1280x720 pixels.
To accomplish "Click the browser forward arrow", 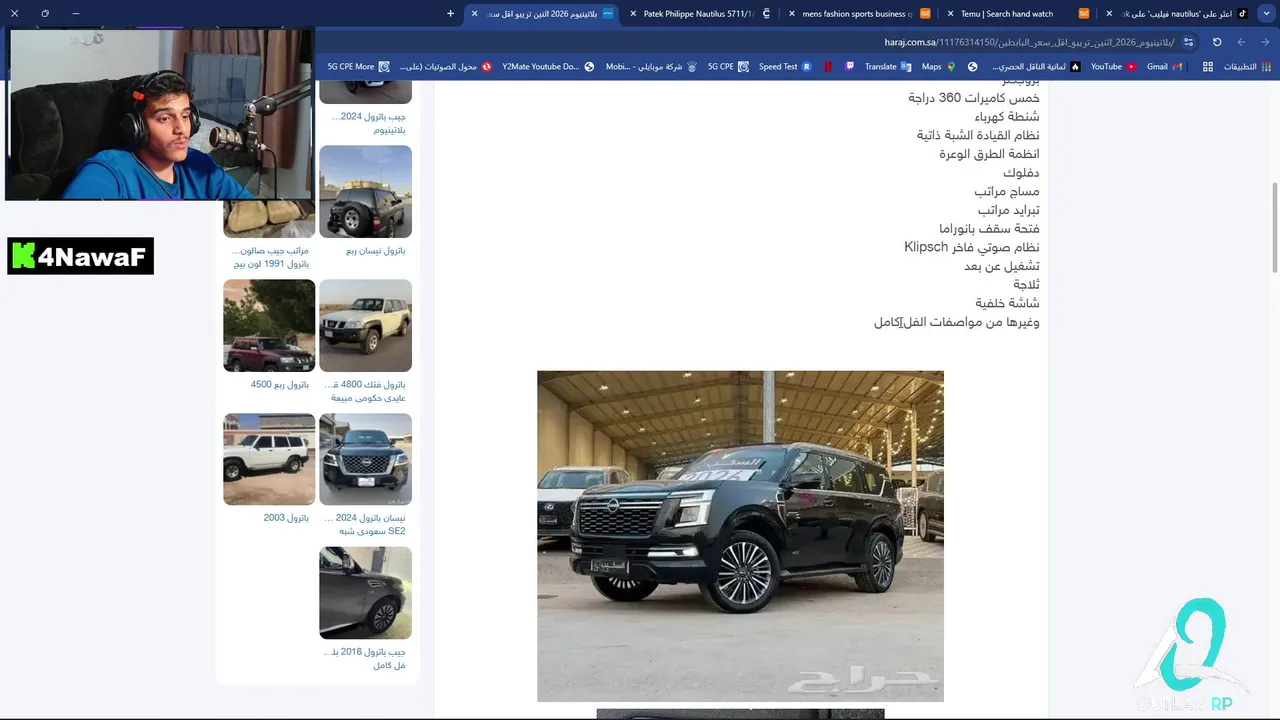I will coord(1241,42).
